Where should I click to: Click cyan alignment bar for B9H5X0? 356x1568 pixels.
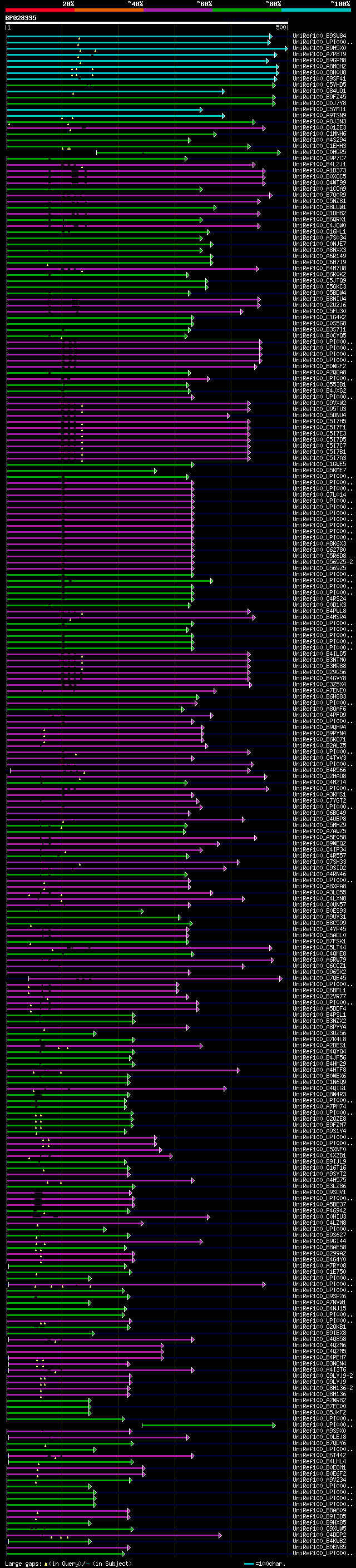147,48
